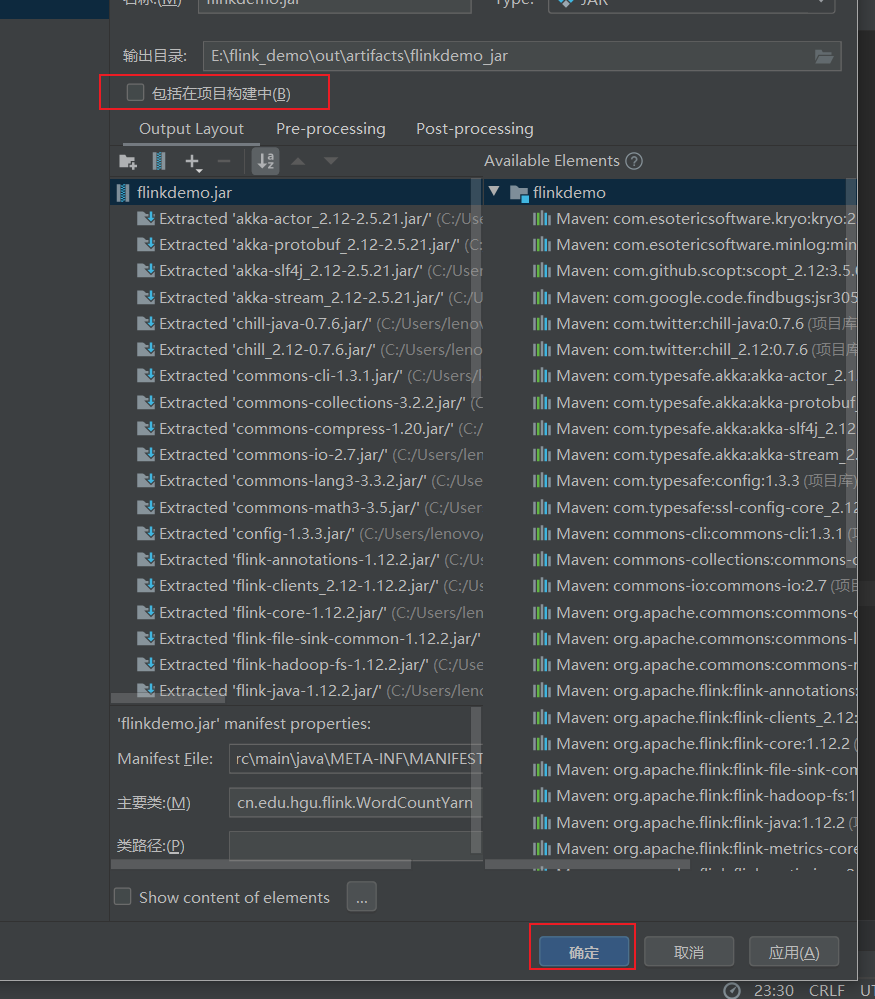Click library icon of Maven akka-slf4j entry
Image resolution: width=875 pixels, height=999 pixels.
[x=542, y=429]
